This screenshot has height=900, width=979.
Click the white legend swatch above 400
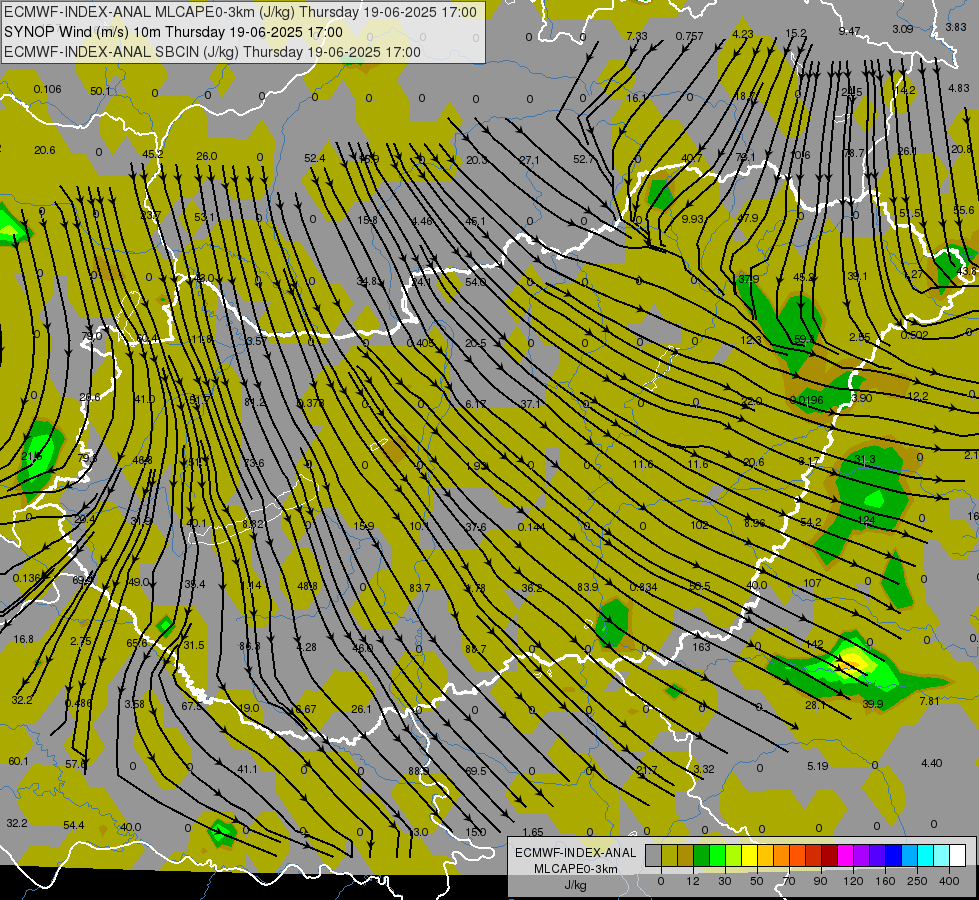point(958,855)
